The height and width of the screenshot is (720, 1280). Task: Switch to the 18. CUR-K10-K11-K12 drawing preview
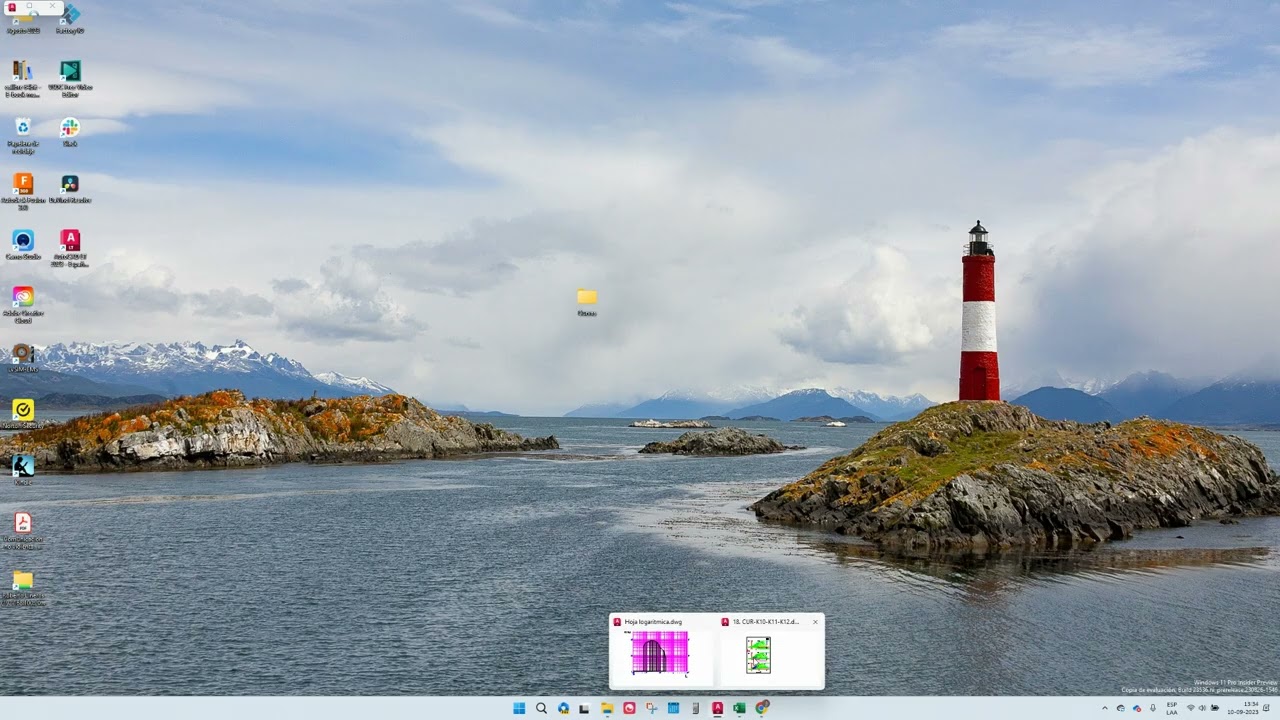click(758, 655)
